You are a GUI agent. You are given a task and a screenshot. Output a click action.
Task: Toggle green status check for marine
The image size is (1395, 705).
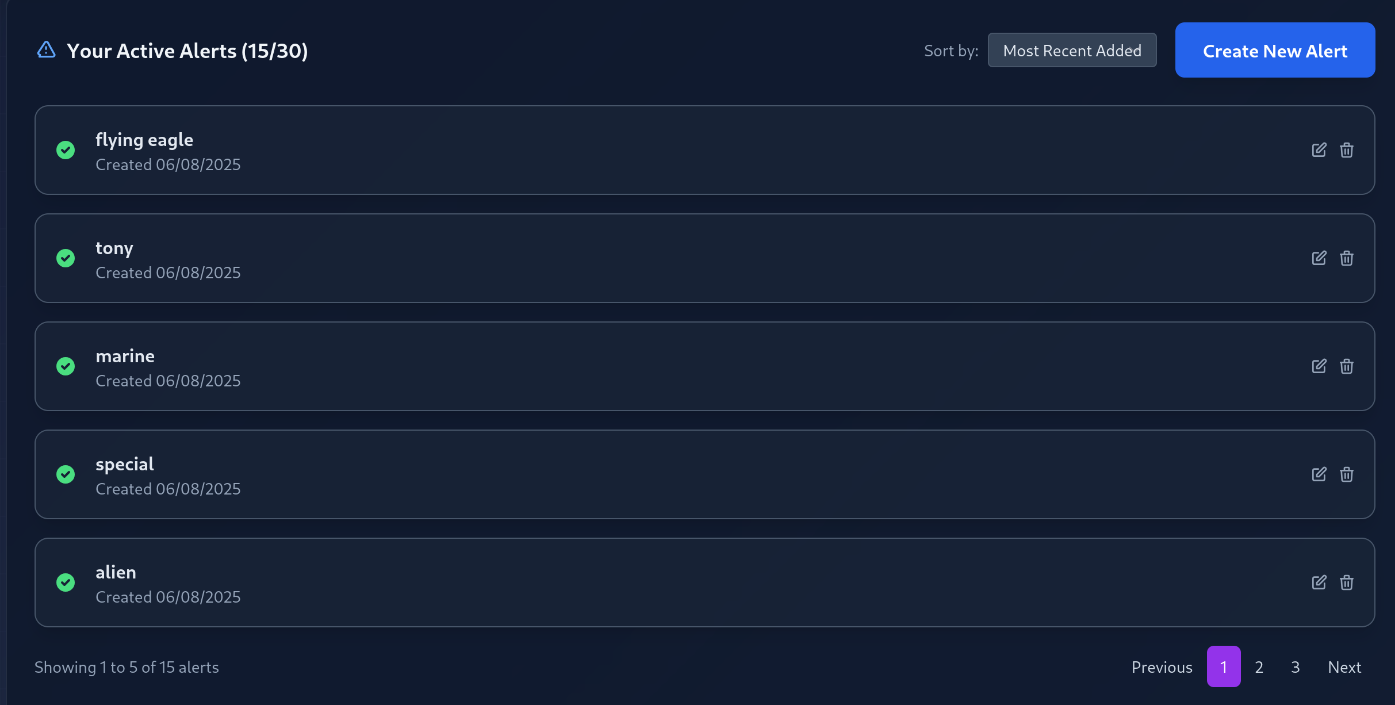tap(66, 366)
